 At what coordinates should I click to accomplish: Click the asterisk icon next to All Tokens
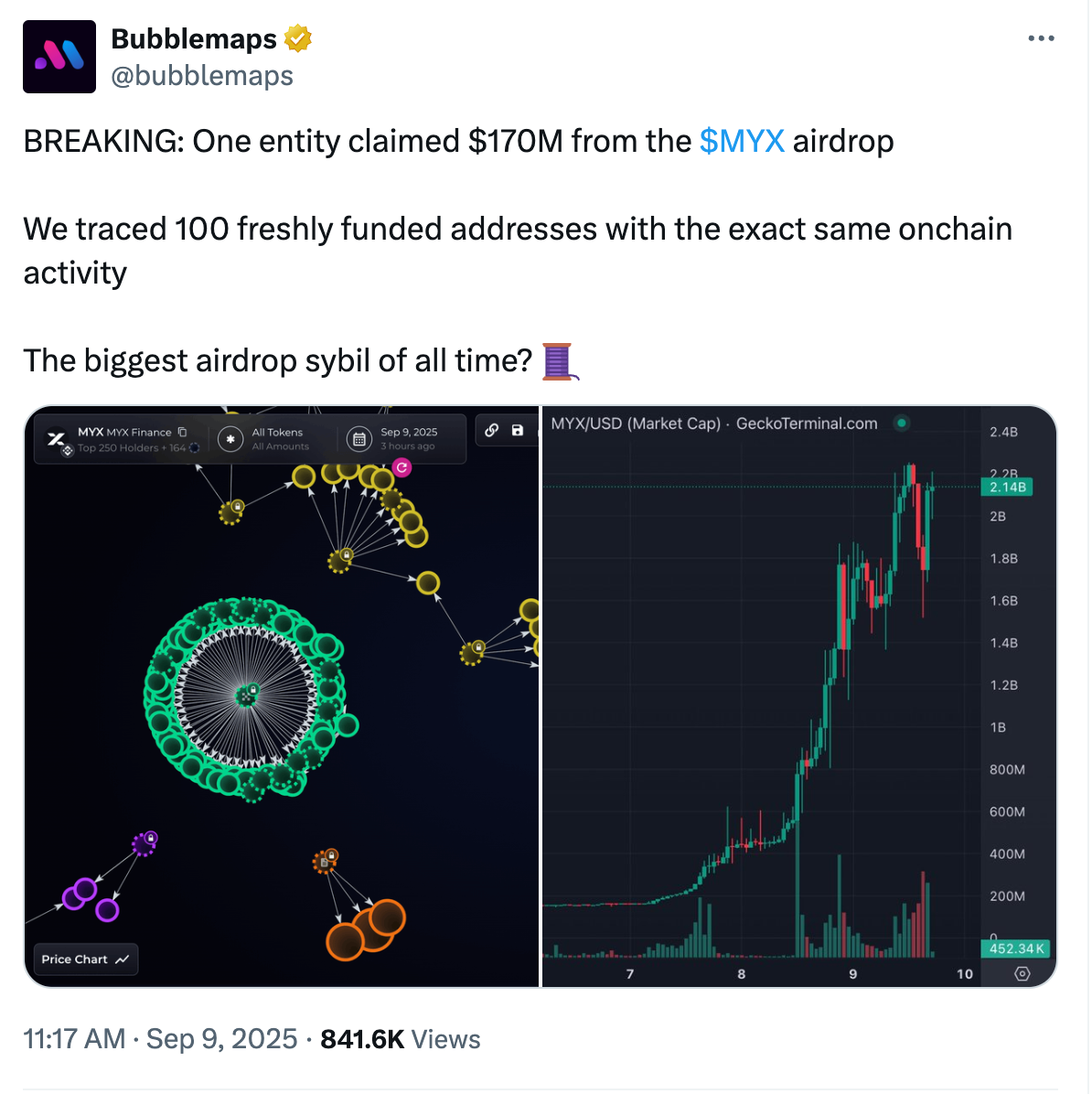coord(231,439)
